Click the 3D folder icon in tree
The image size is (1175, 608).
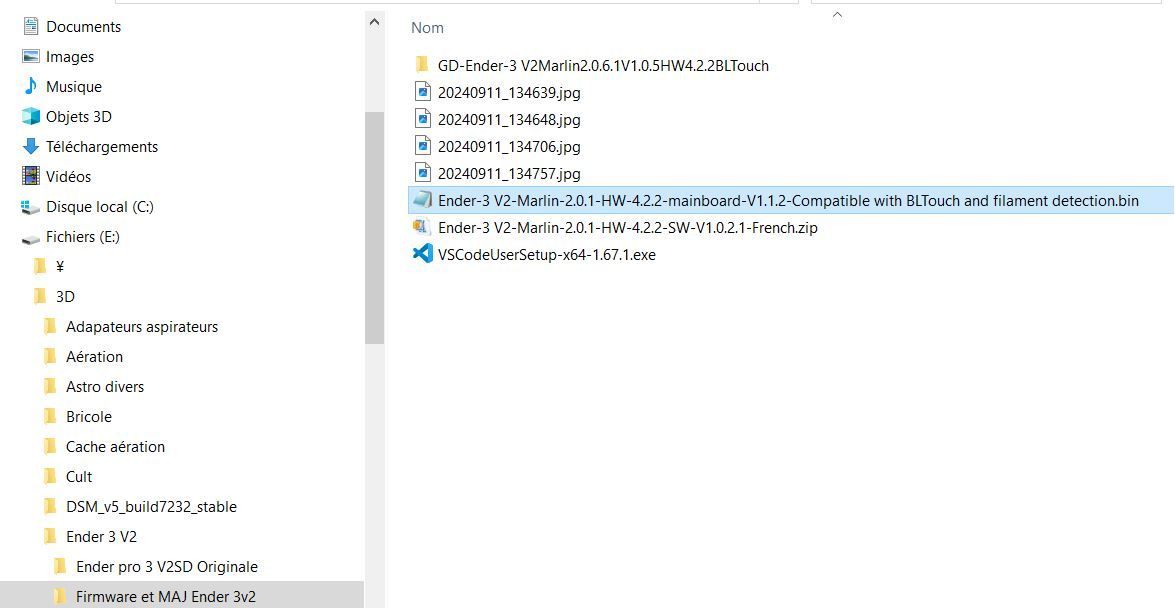point(40,295)
